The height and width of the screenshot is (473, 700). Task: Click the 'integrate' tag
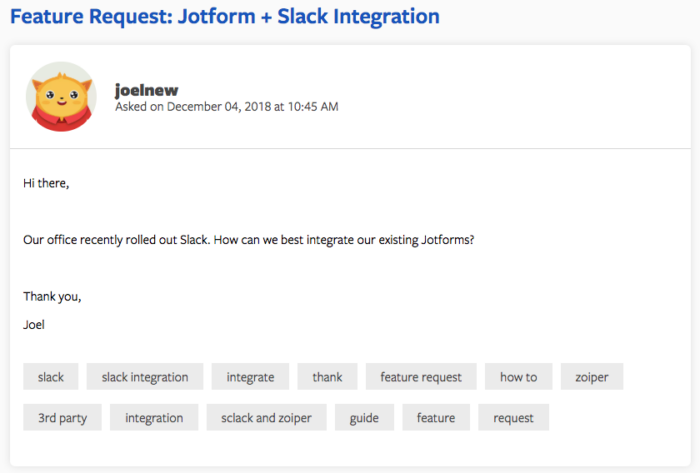pyautogui.click(x=250, y=377)
